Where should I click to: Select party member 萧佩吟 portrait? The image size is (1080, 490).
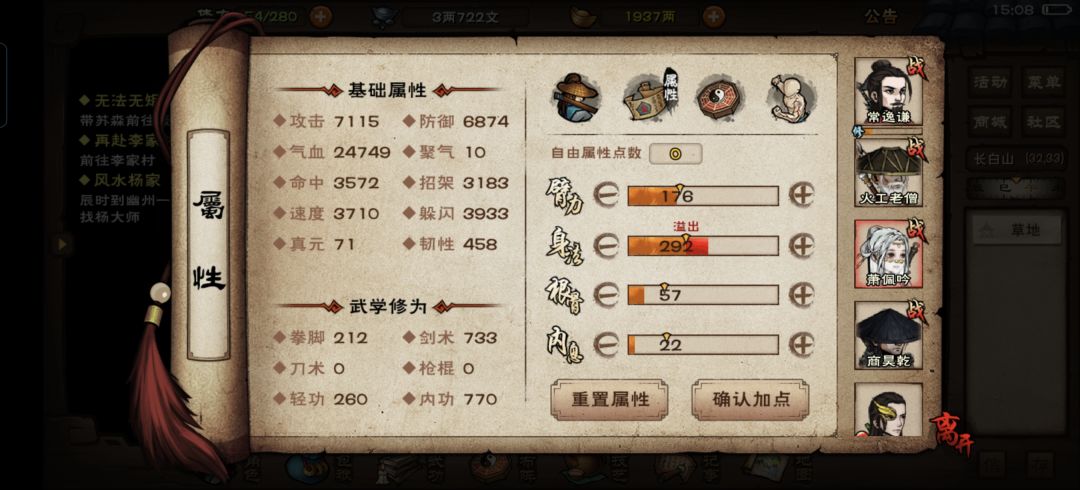889,254
